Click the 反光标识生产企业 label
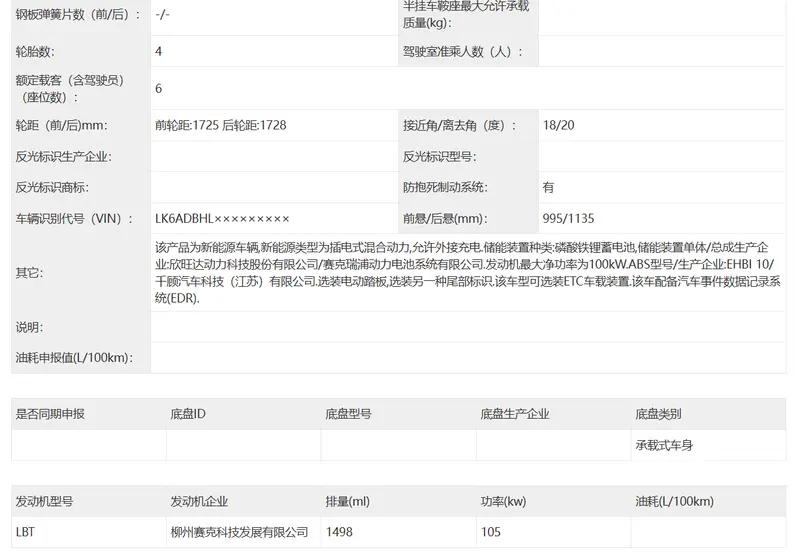800x556 pixels. (x=63, y=156)
